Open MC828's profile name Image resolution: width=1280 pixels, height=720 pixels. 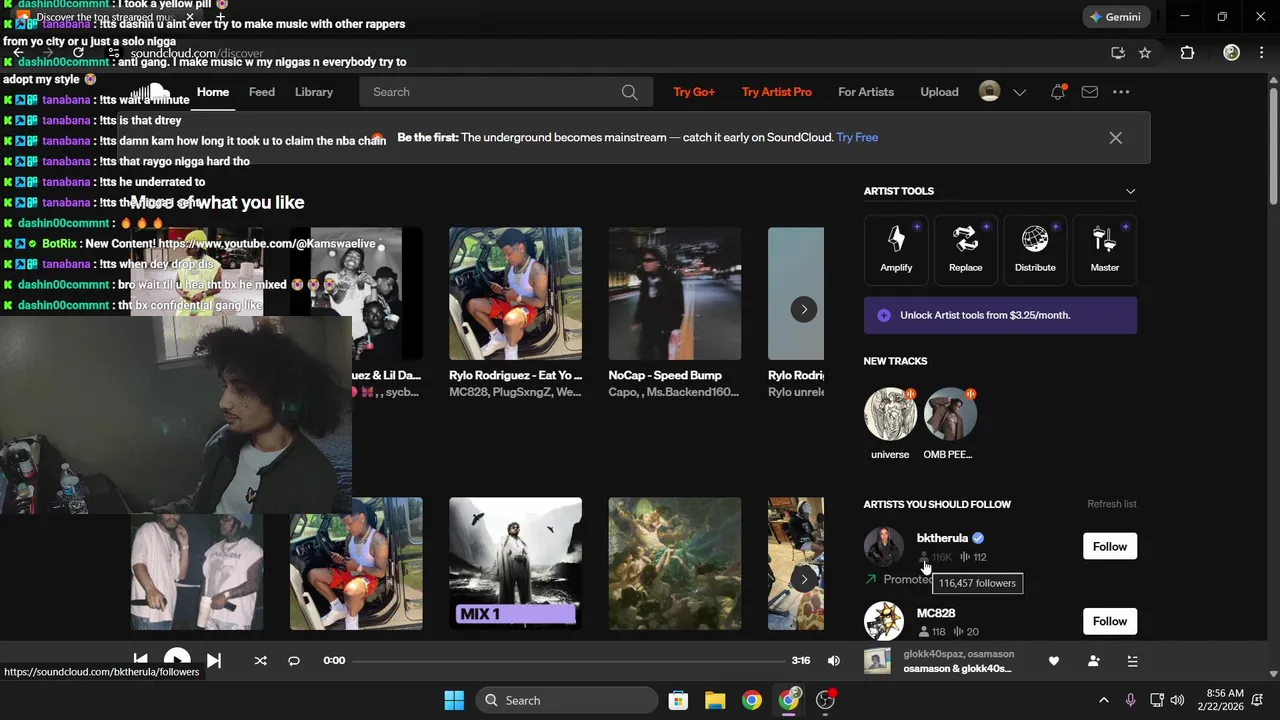click(x=936, y=613)
